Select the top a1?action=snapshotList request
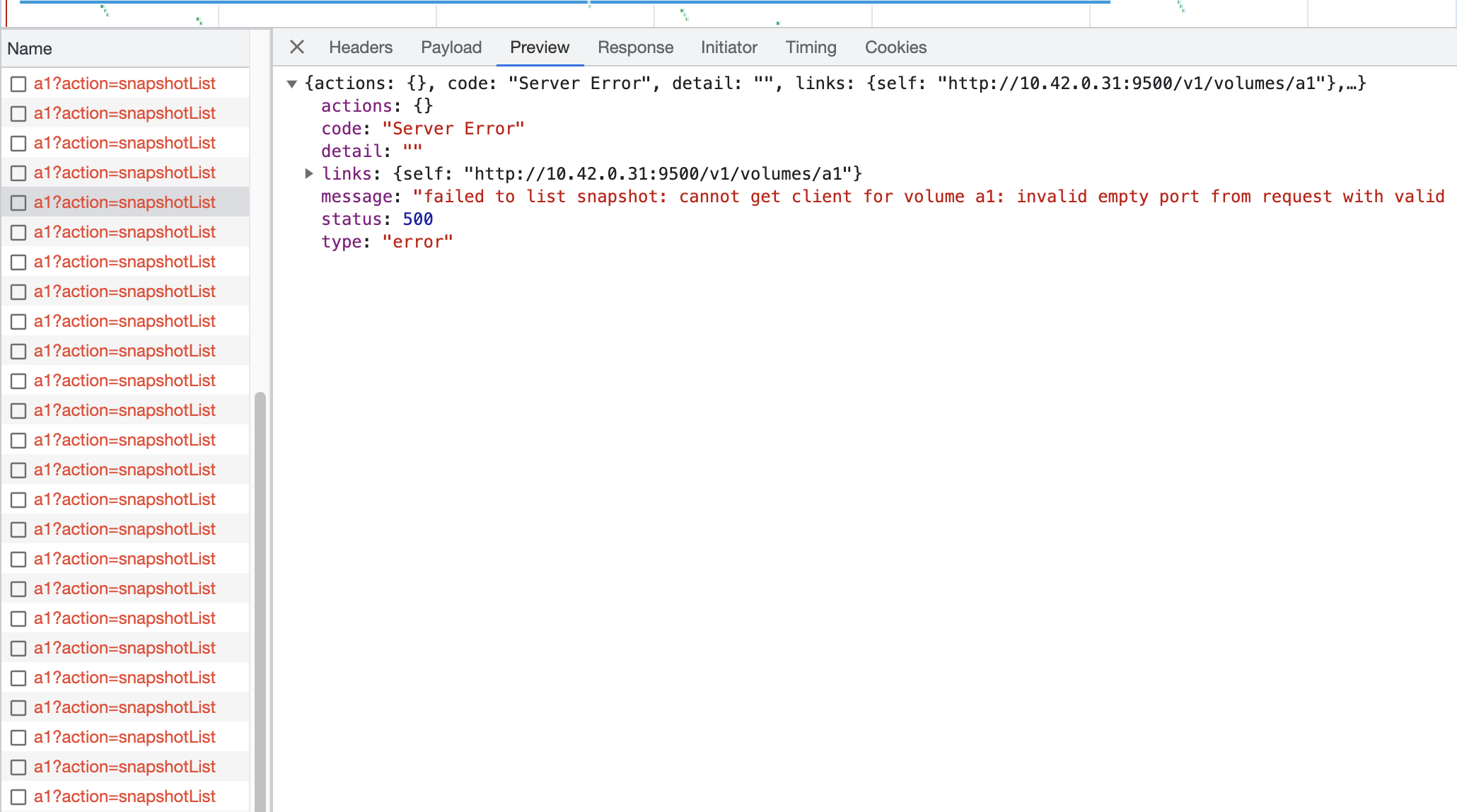Image resolution: width=1457 pixels, height=812 pixels. pos(124,83)
